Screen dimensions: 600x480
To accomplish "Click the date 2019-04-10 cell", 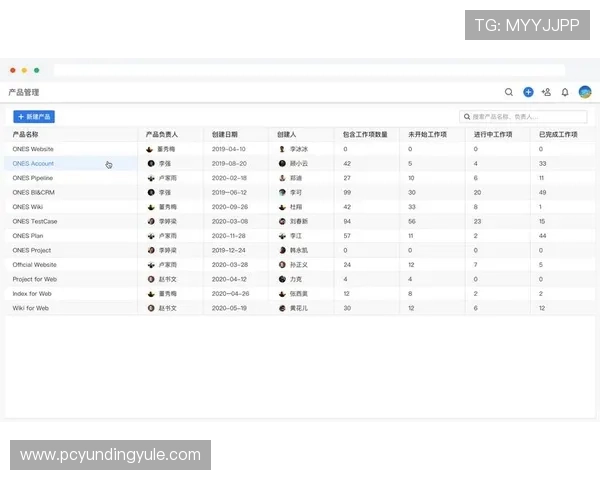I will [x=229, y=149].
